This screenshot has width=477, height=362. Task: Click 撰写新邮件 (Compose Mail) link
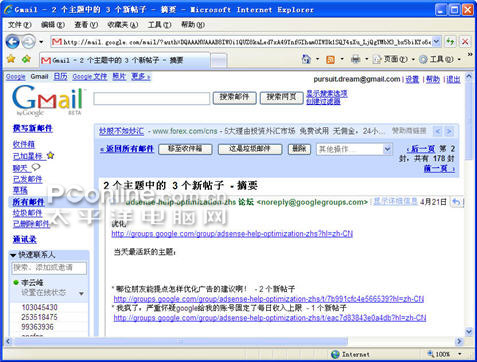33,128
